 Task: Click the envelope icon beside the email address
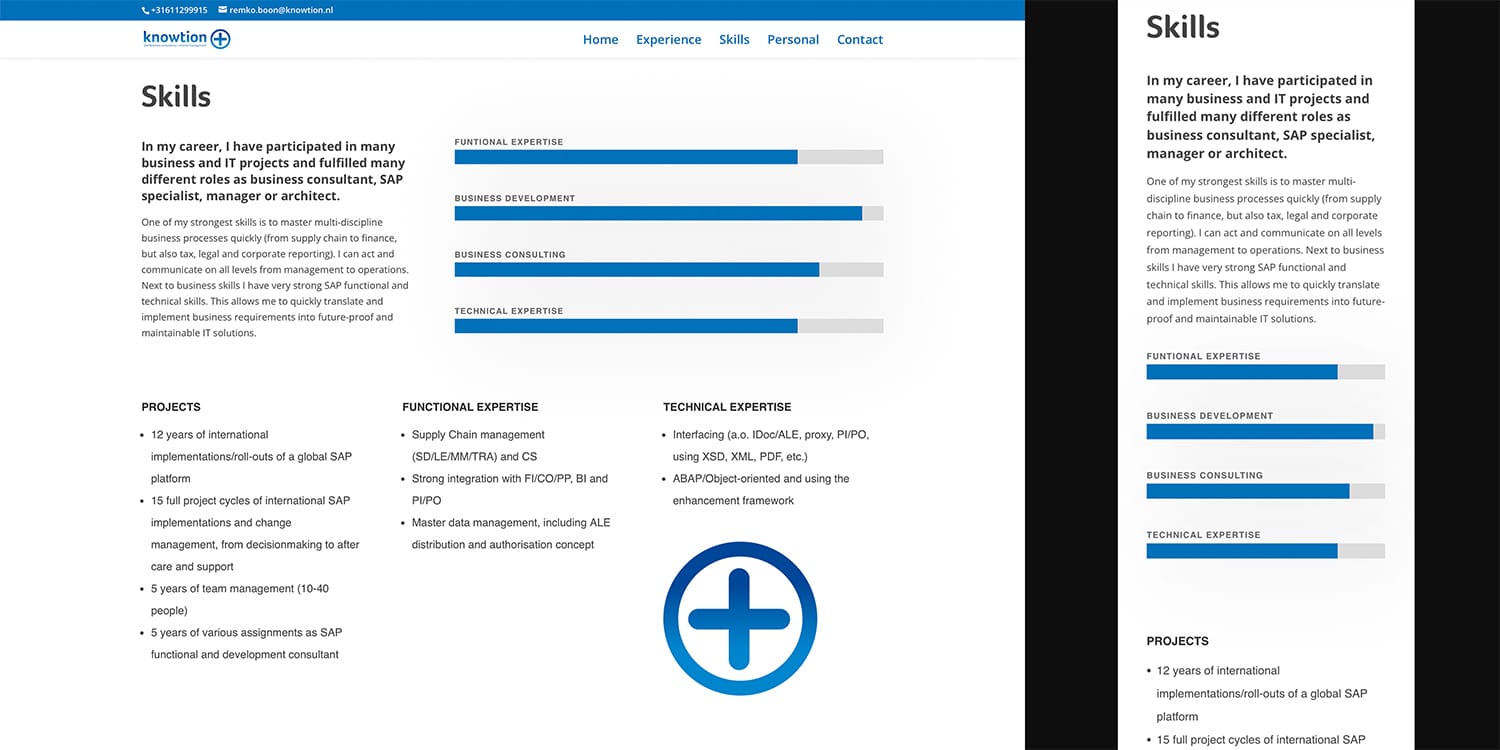tap(222, 10)
